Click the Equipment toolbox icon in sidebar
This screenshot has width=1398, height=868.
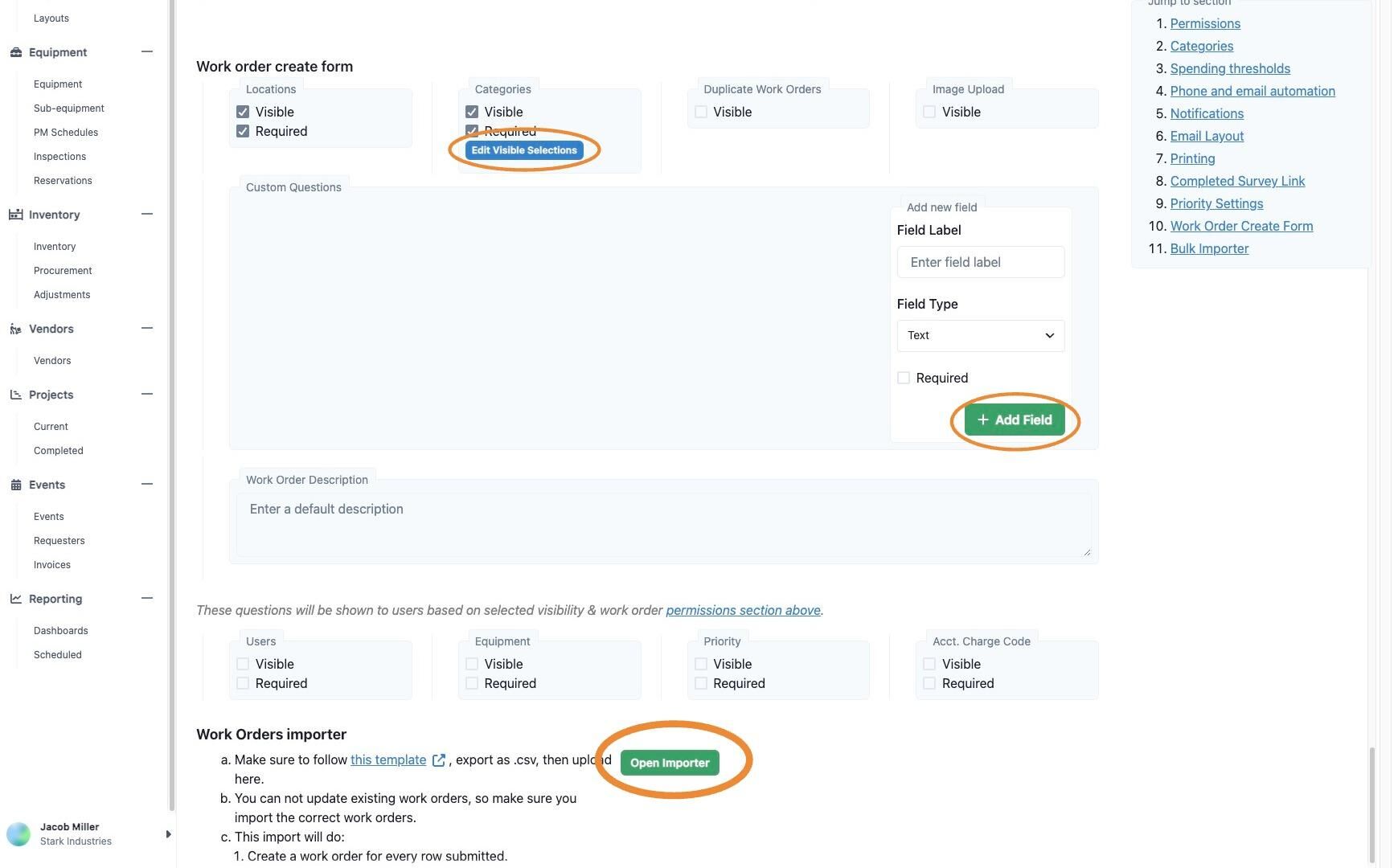pos(16,52)
